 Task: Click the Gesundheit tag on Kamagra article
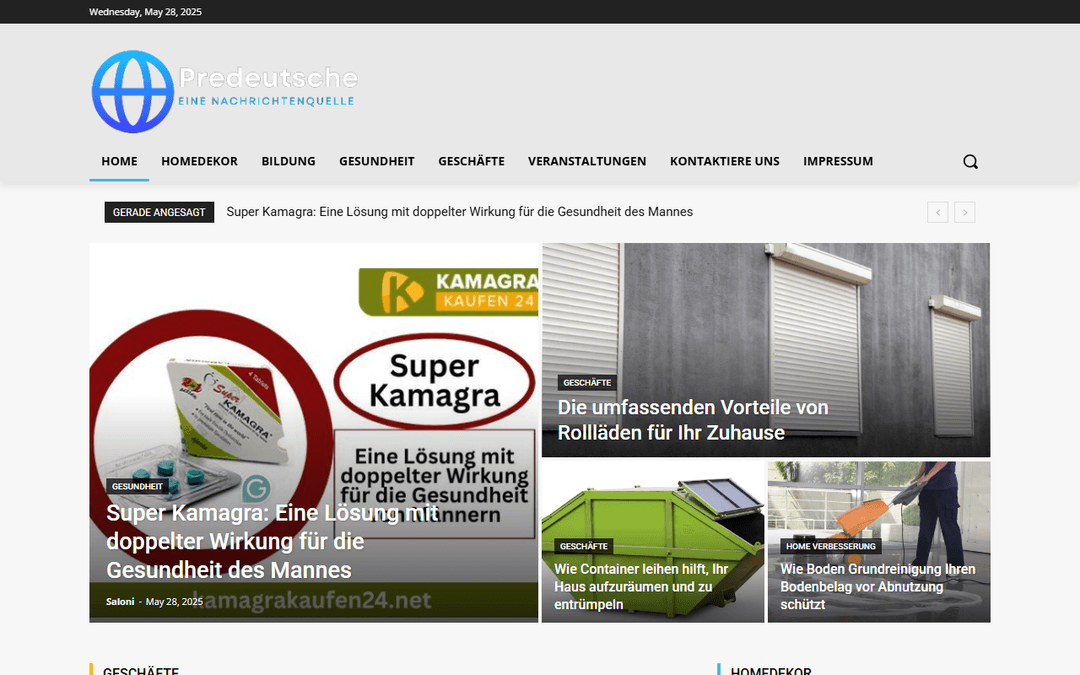point(137,486)
